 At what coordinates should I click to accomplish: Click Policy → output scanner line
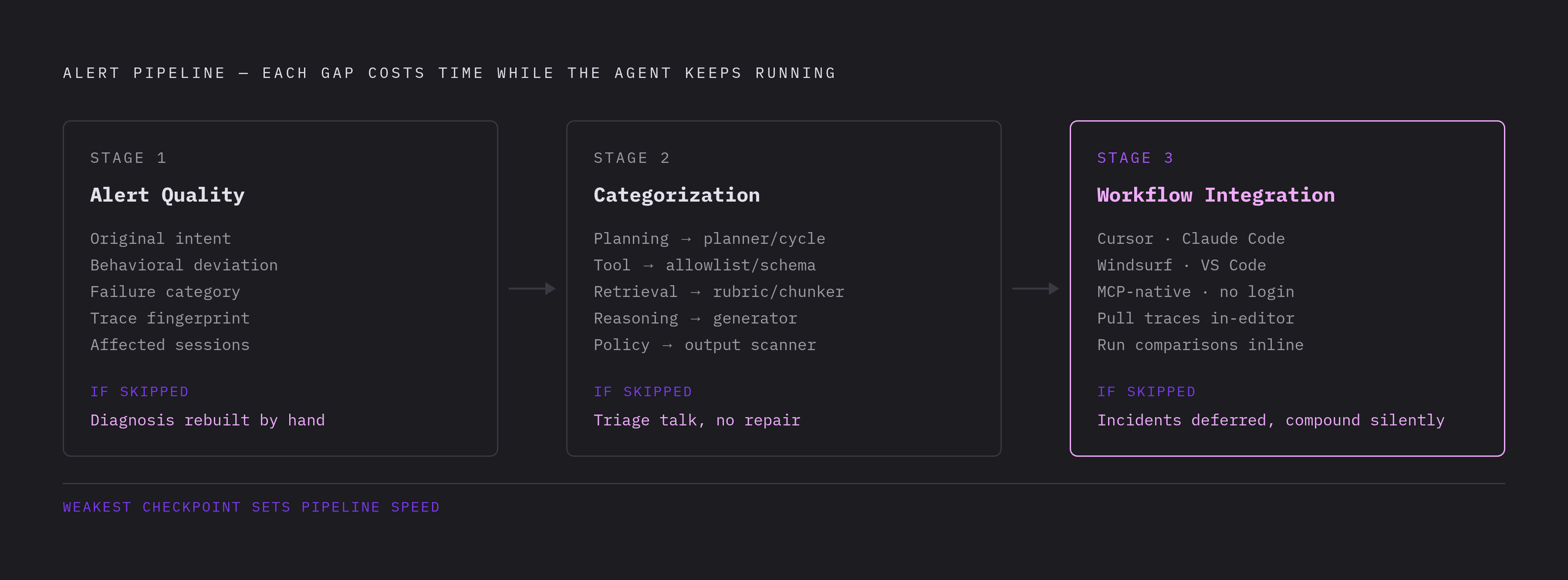pyautogui.click(x=704, y=345)
